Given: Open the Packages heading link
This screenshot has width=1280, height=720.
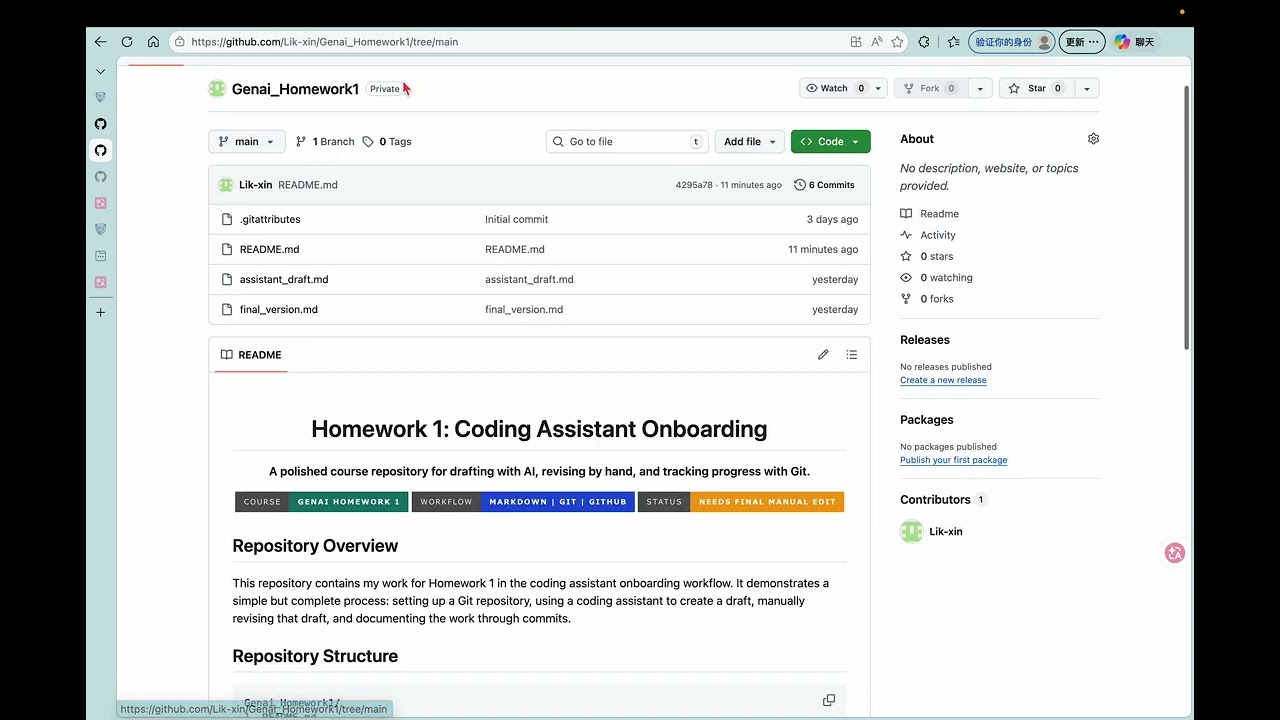Looking at the screenshot, I should (927, 420).
